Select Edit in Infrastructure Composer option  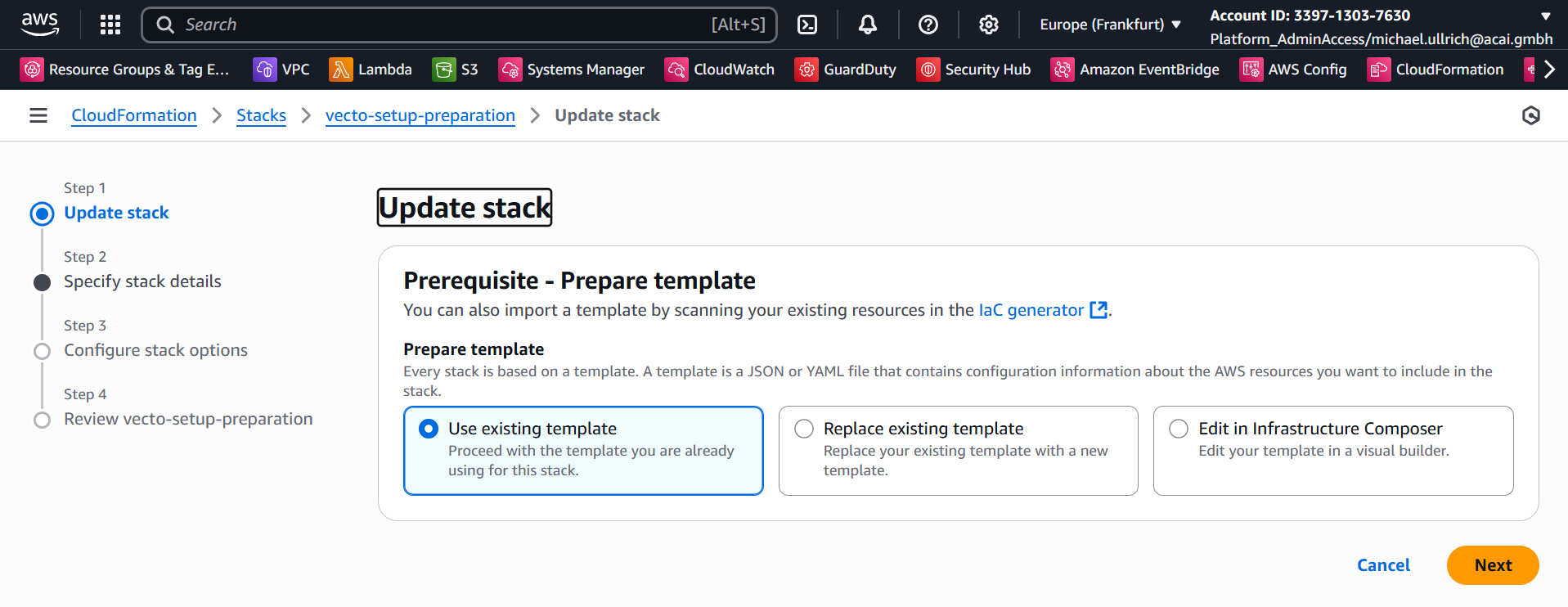point(1333,451)
